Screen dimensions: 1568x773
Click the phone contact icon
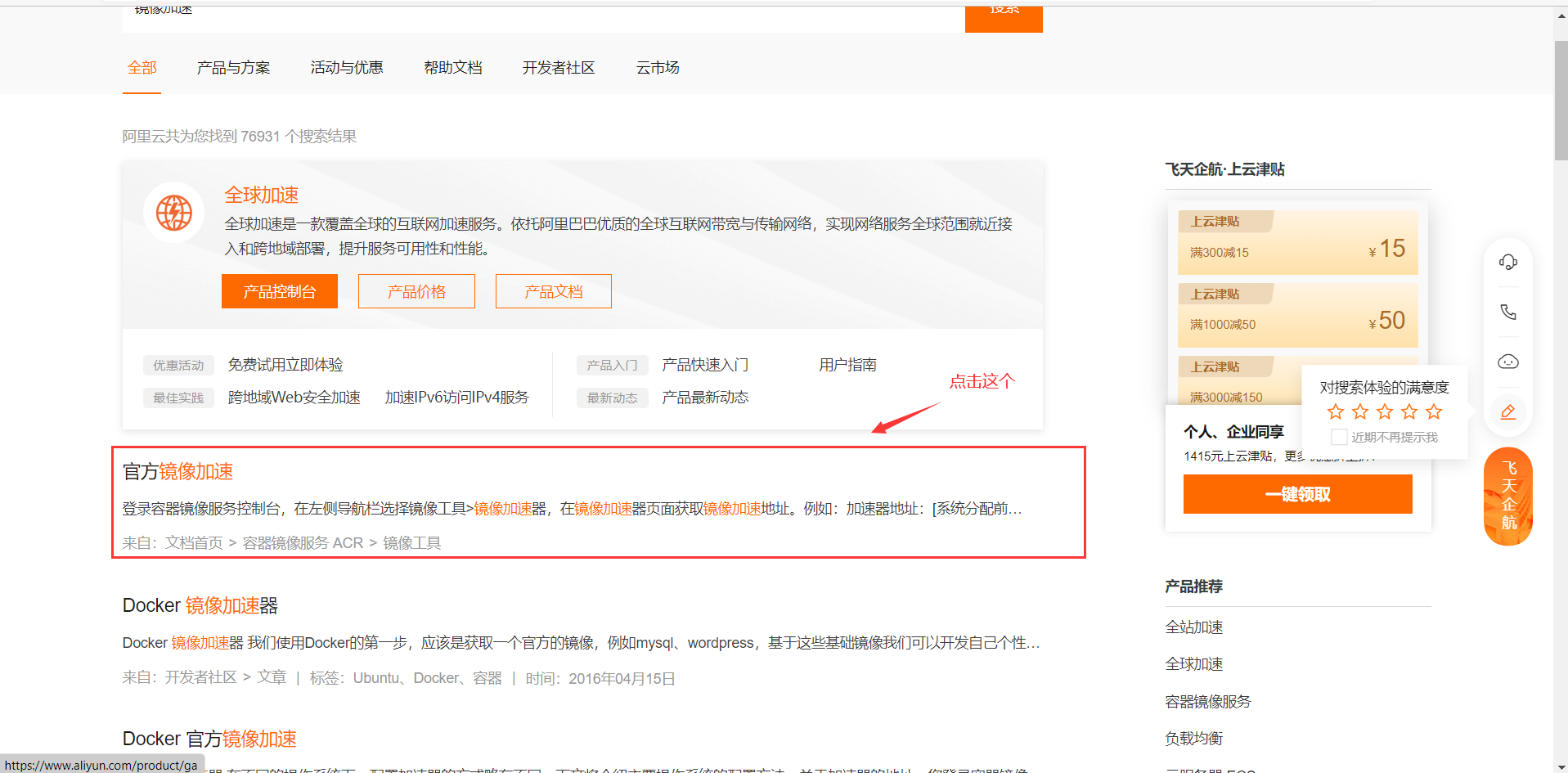[1507, 312]
